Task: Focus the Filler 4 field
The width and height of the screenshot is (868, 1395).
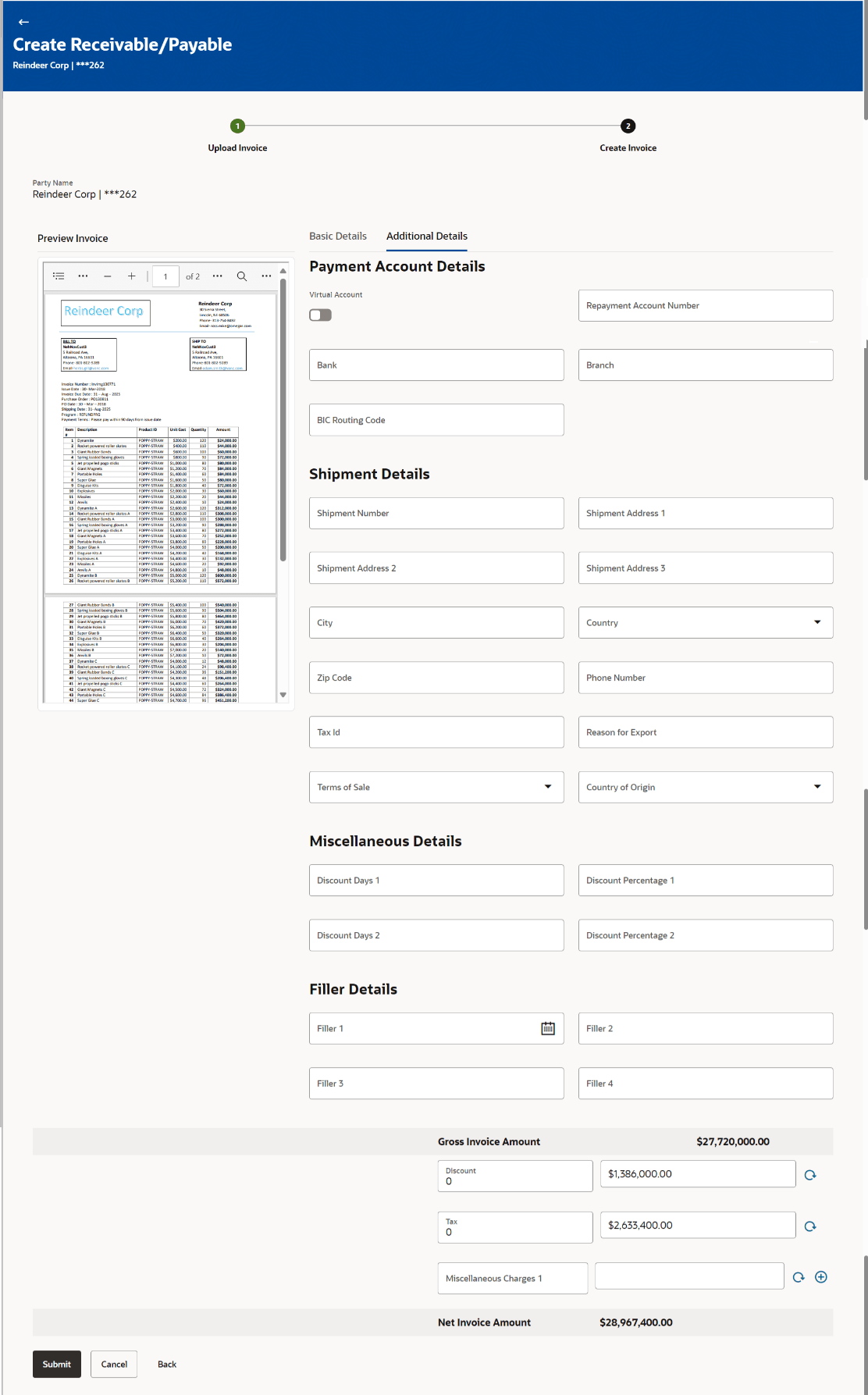Action: [x=706, y=1084]
